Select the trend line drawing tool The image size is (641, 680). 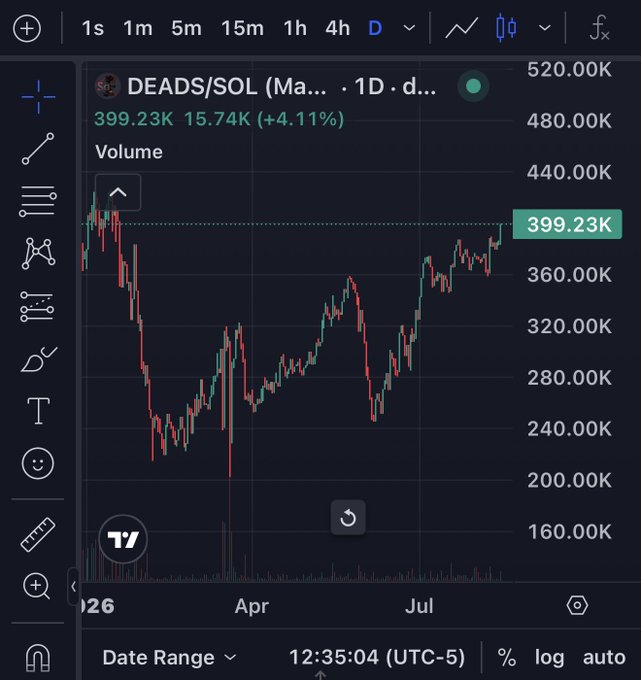tap(38, 149)
